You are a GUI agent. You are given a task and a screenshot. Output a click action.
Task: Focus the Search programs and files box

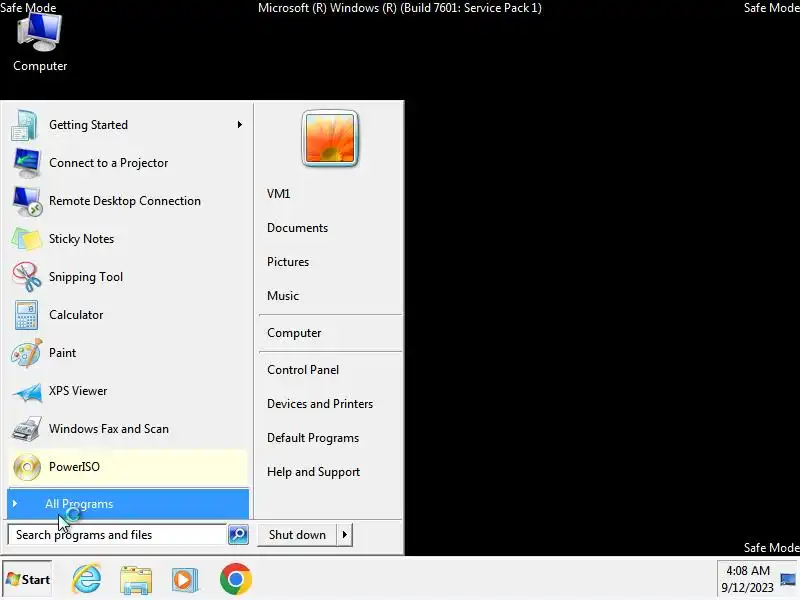(117, 535)
